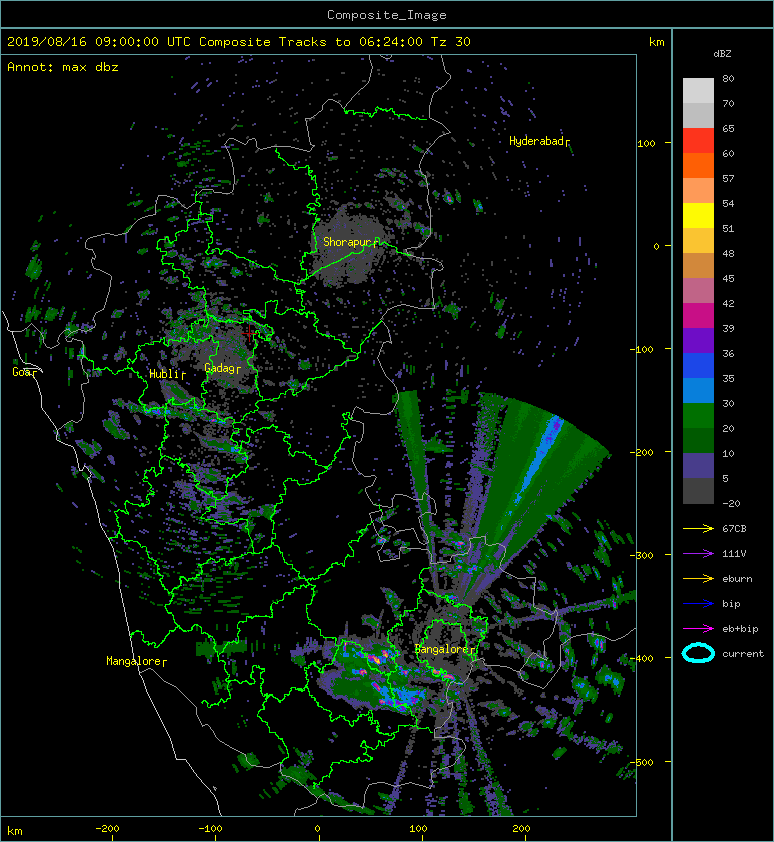
Task: Click the eb+bip legend label
Action: point(740,629)
